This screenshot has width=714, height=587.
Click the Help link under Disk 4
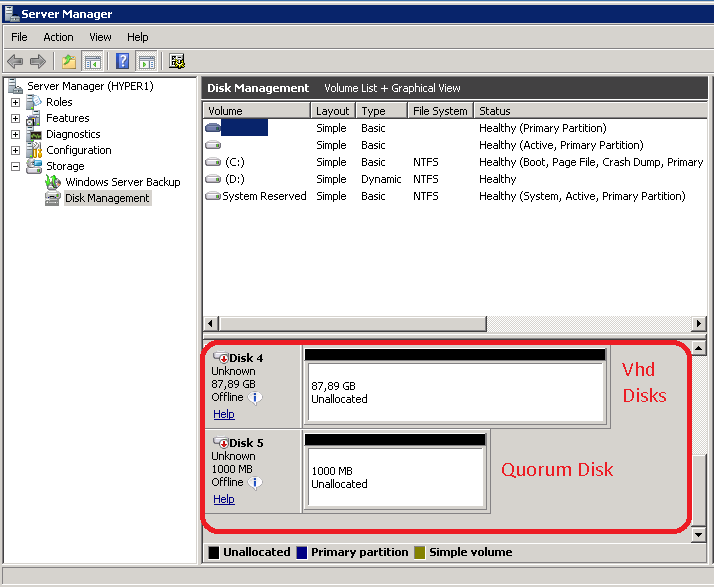(224, 414)
